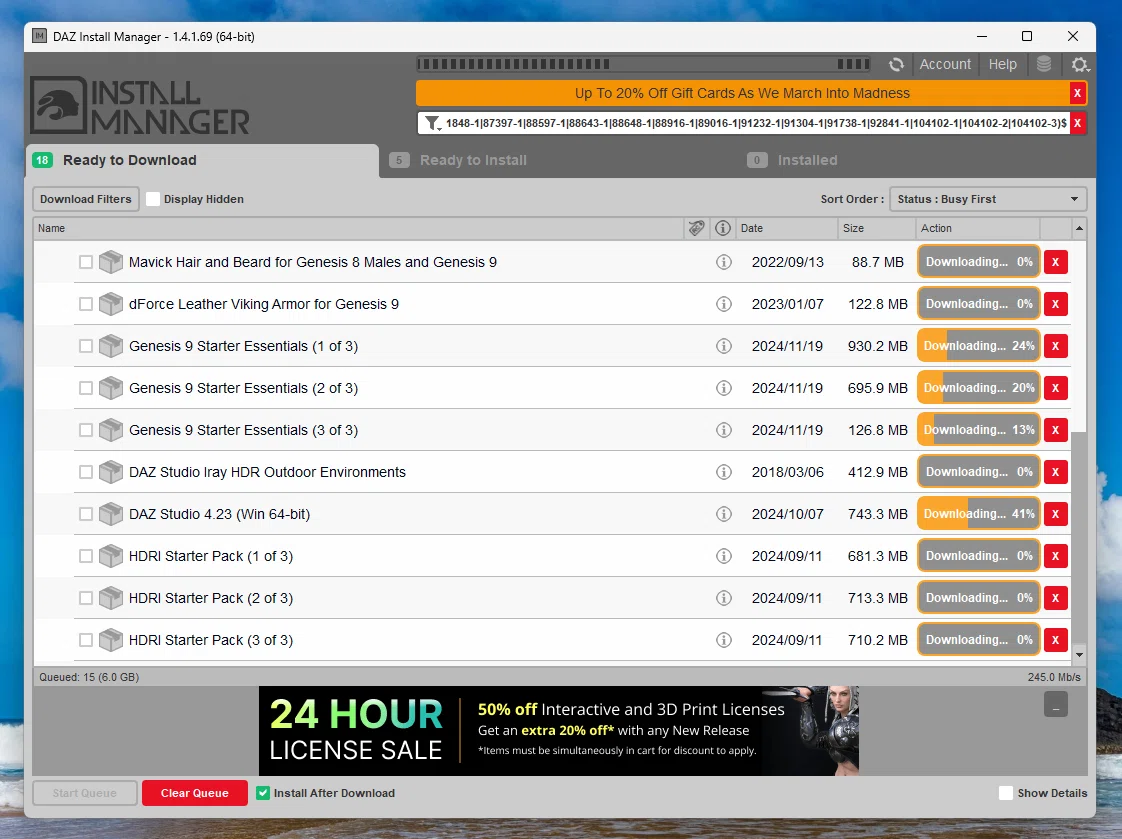Click the Queued: 15 (6.0 GB) status

pyautogui.click(x=89, y=677)
